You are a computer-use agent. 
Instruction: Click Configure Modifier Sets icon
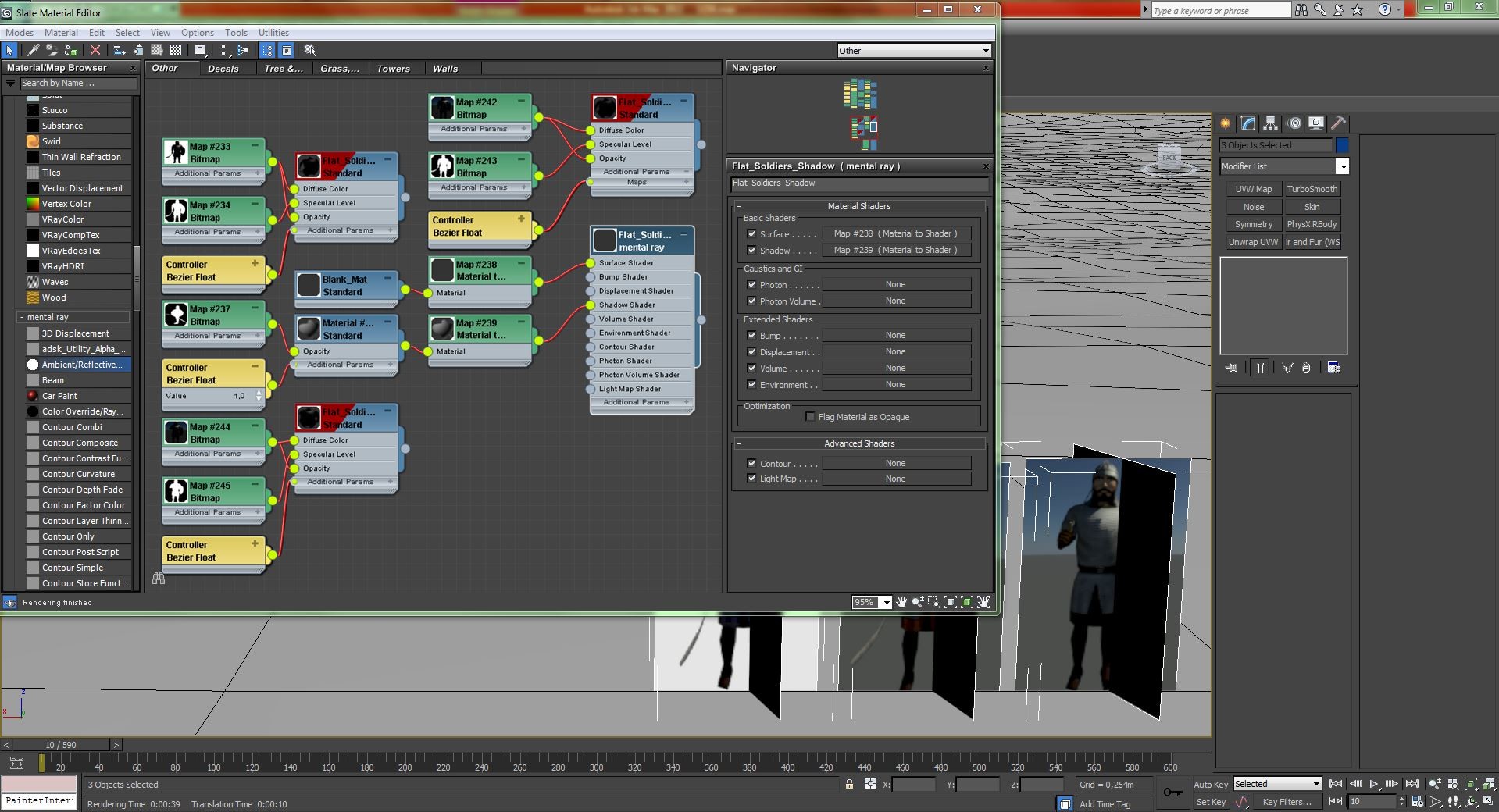pyautogui.click(x=1334, y=368)
